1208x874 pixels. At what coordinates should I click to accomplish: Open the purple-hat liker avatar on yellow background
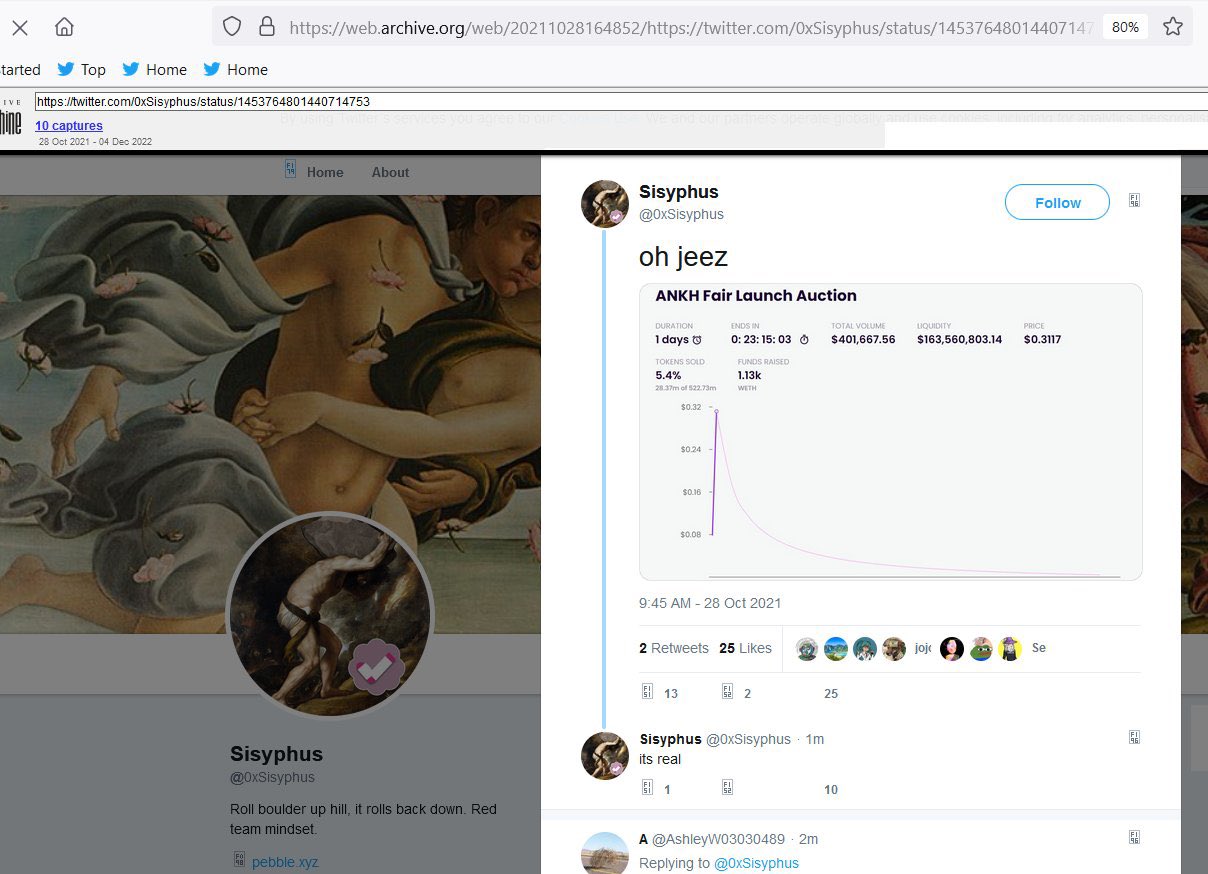tap(1010, 649)
